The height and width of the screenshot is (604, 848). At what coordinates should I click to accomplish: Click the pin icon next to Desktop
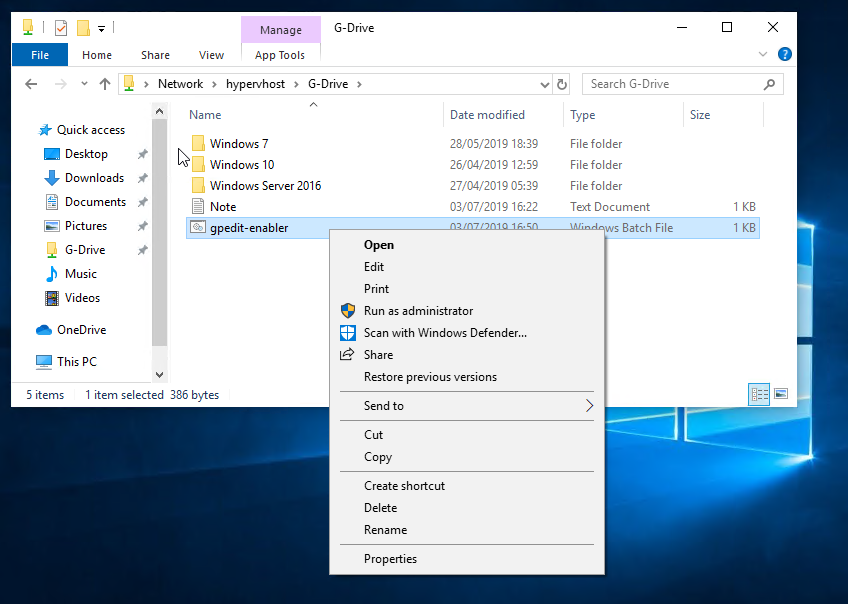point(142,154)
